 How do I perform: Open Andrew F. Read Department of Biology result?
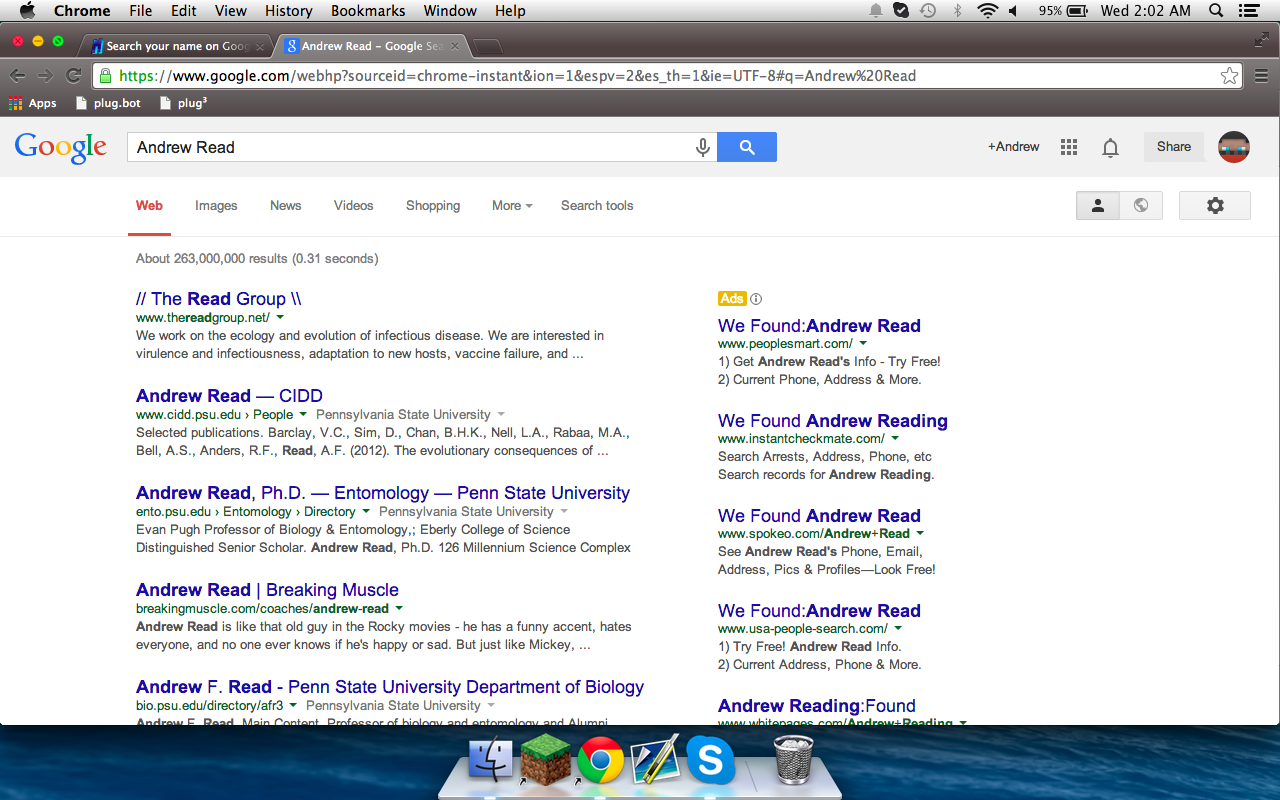tap(390, 687)
